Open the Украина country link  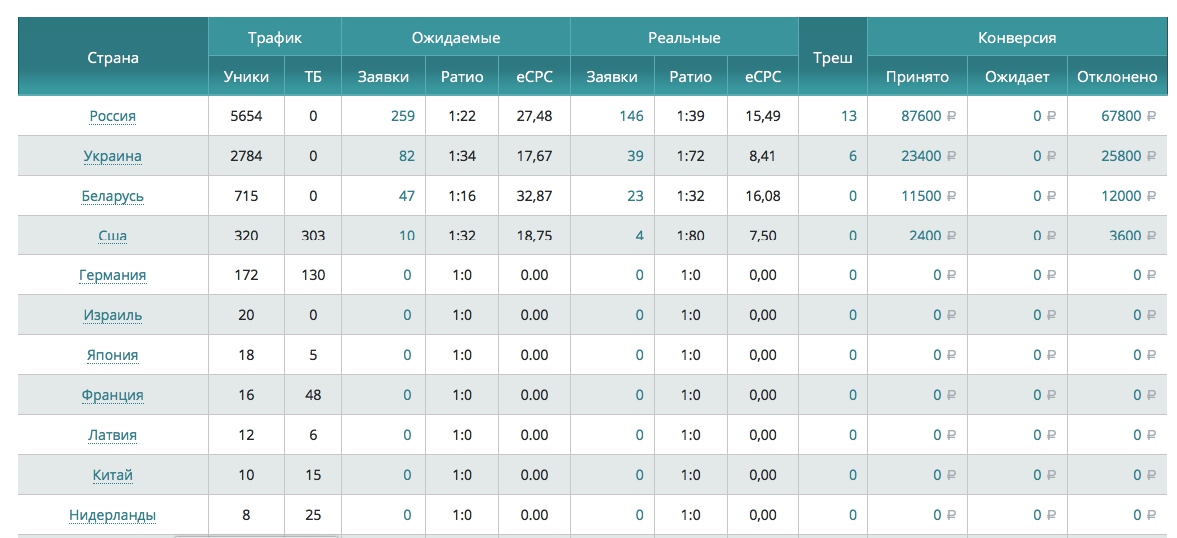coord(113,156)
